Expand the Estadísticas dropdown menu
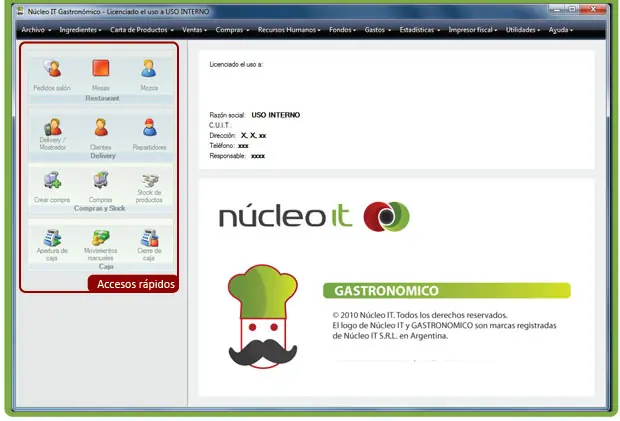Image resolution: width=620 pixels, height=421 pixels. [420, 30]
